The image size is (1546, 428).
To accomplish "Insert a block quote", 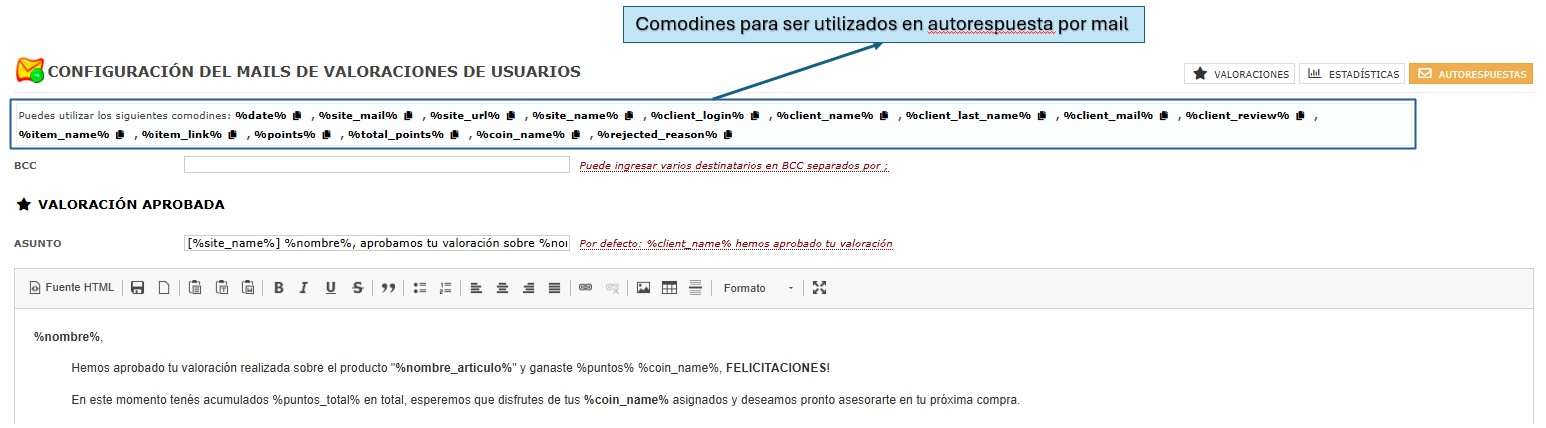I will click(389, 288).
